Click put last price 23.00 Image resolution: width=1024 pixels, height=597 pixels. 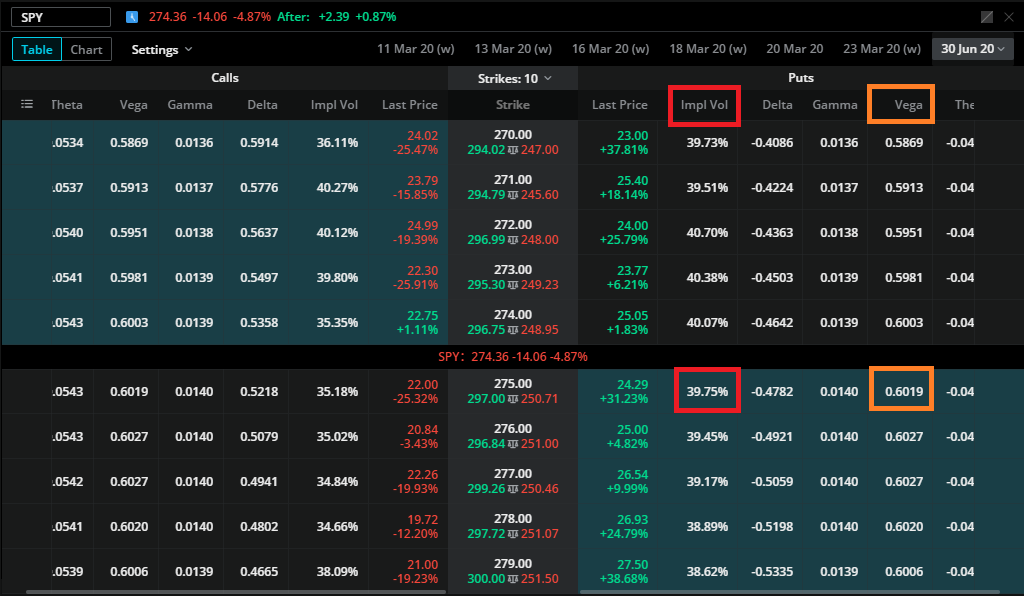(x=632, y=136)
